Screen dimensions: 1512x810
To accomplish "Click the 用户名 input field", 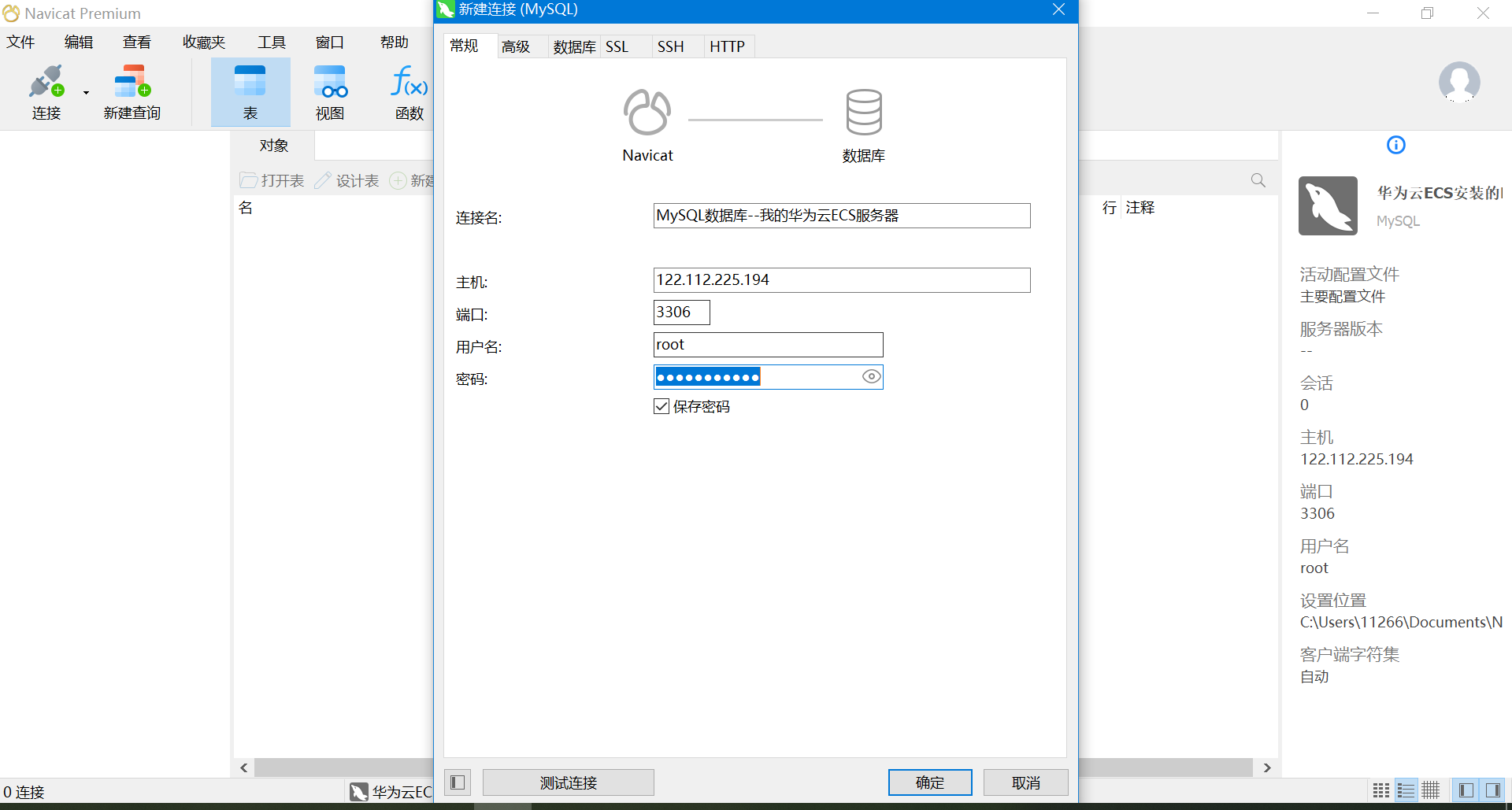I will click(769, 345).
